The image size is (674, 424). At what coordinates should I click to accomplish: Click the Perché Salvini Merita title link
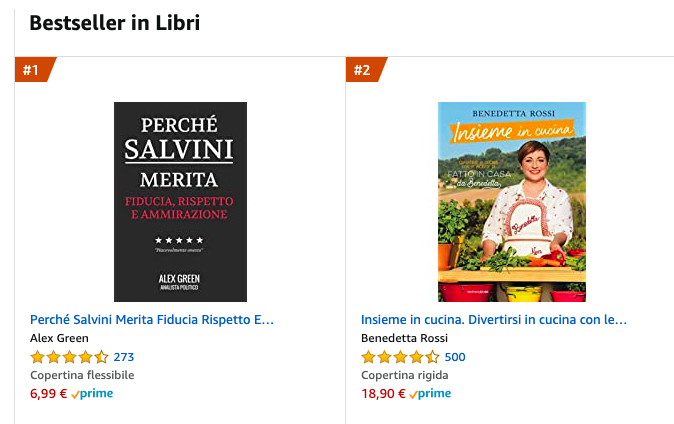click(152, 320)
